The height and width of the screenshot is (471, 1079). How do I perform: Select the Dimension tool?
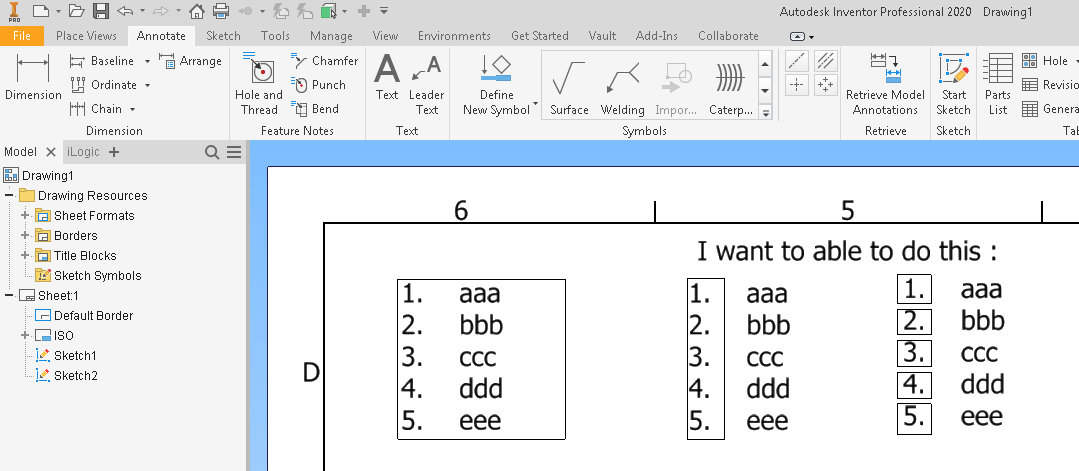tap(33, 78)
